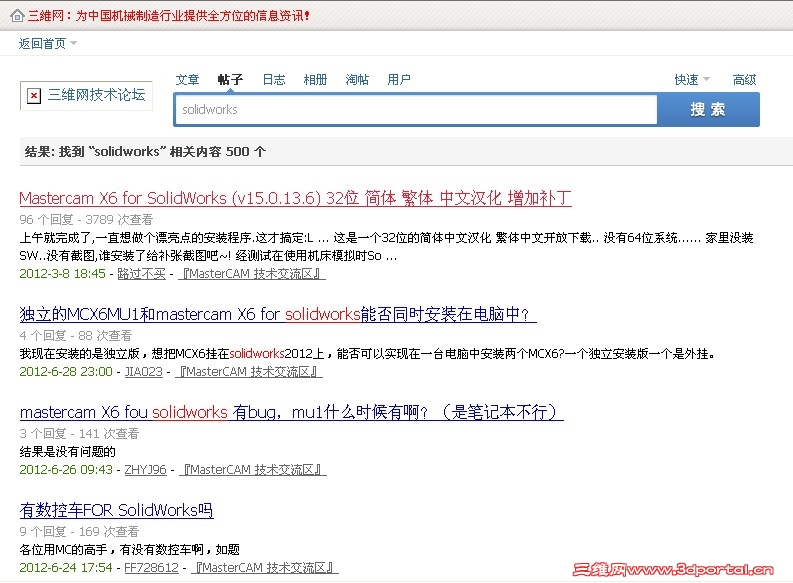The width and height of the screenshot is (793, 583).
Task: Click the 96 个回复 - 3789 次查看 stats
Action: (86, 219)
